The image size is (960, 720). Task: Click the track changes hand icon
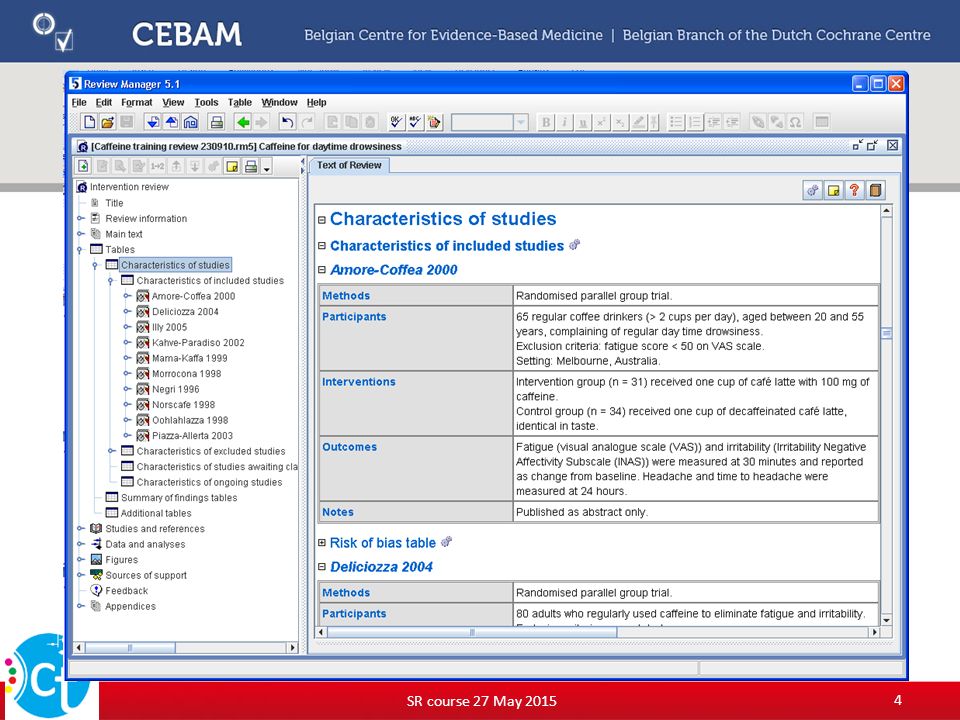[434, 122]
